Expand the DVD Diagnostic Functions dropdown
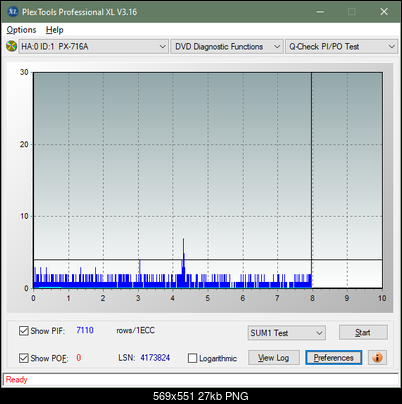This screenshot has width=402, height=404. click(x=227, y=47)
